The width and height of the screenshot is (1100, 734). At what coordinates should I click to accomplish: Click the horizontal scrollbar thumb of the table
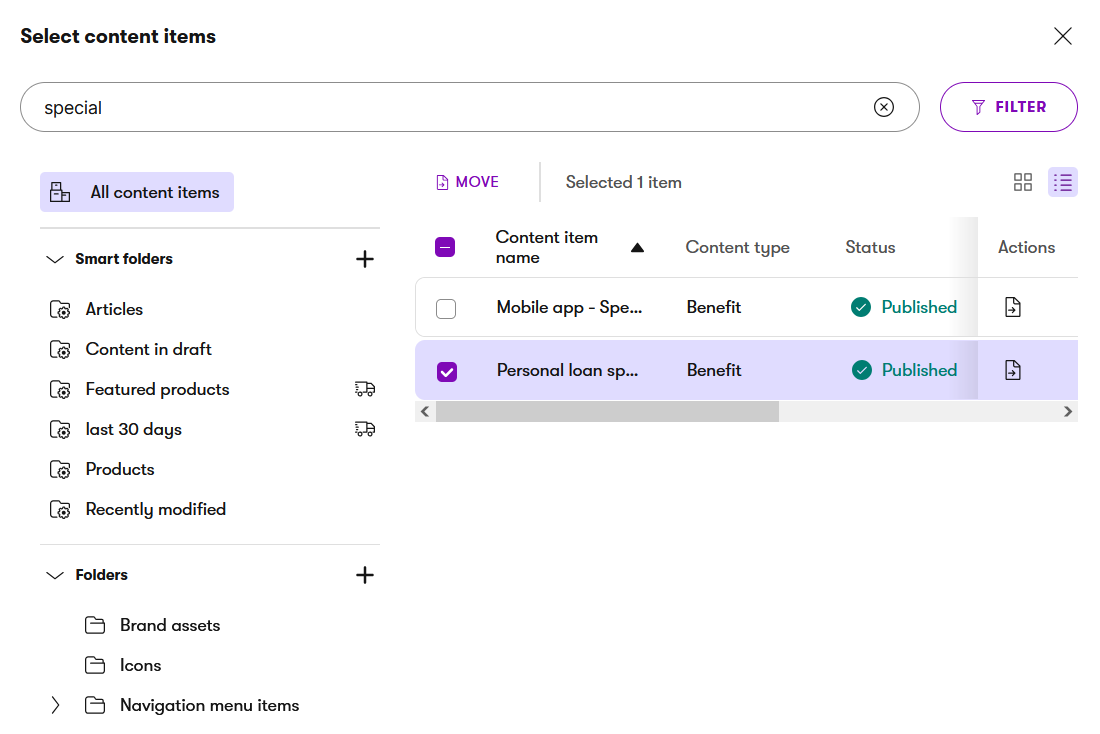[608, 411]
